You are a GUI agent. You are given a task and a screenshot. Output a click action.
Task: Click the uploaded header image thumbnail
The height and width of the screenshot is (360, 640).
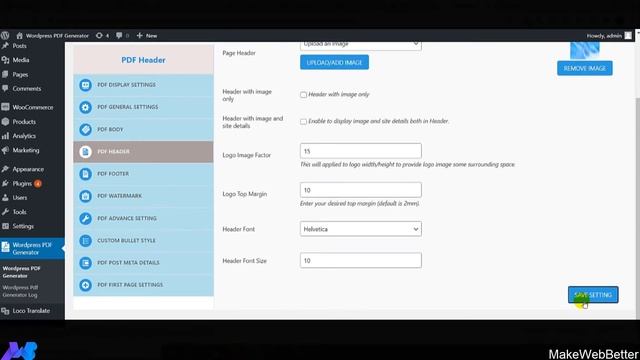[584, 50]
